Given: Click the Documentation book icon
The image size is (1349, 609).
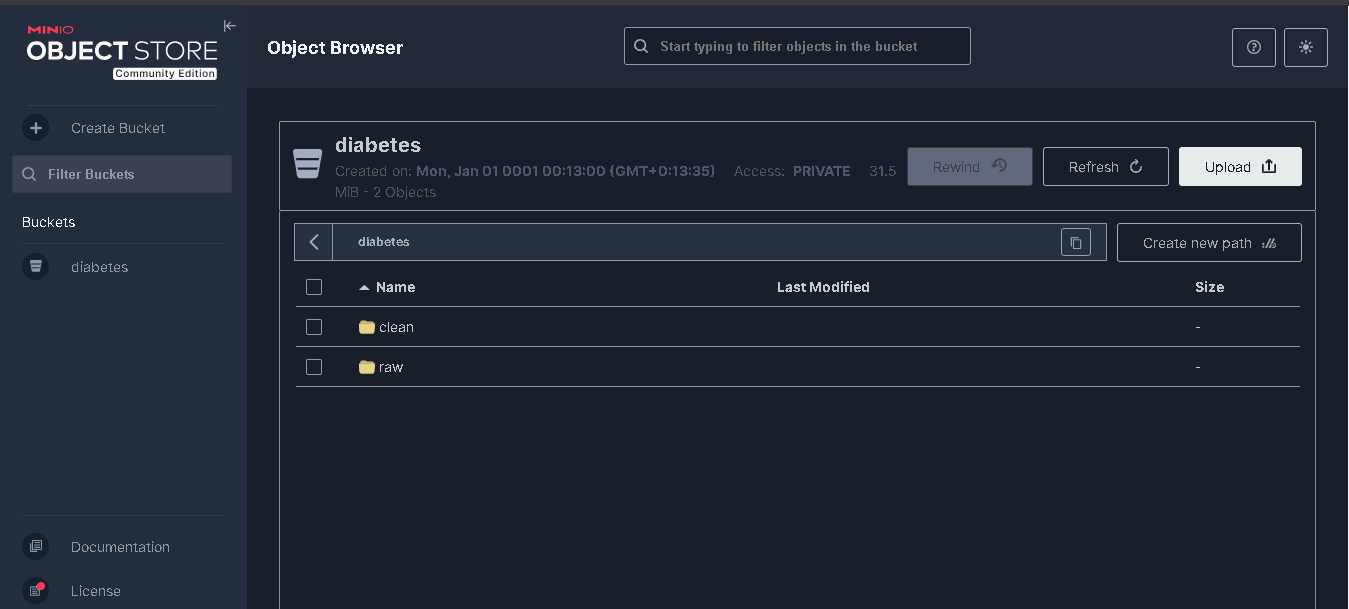Looking at the screenshot, I should 36,547.
